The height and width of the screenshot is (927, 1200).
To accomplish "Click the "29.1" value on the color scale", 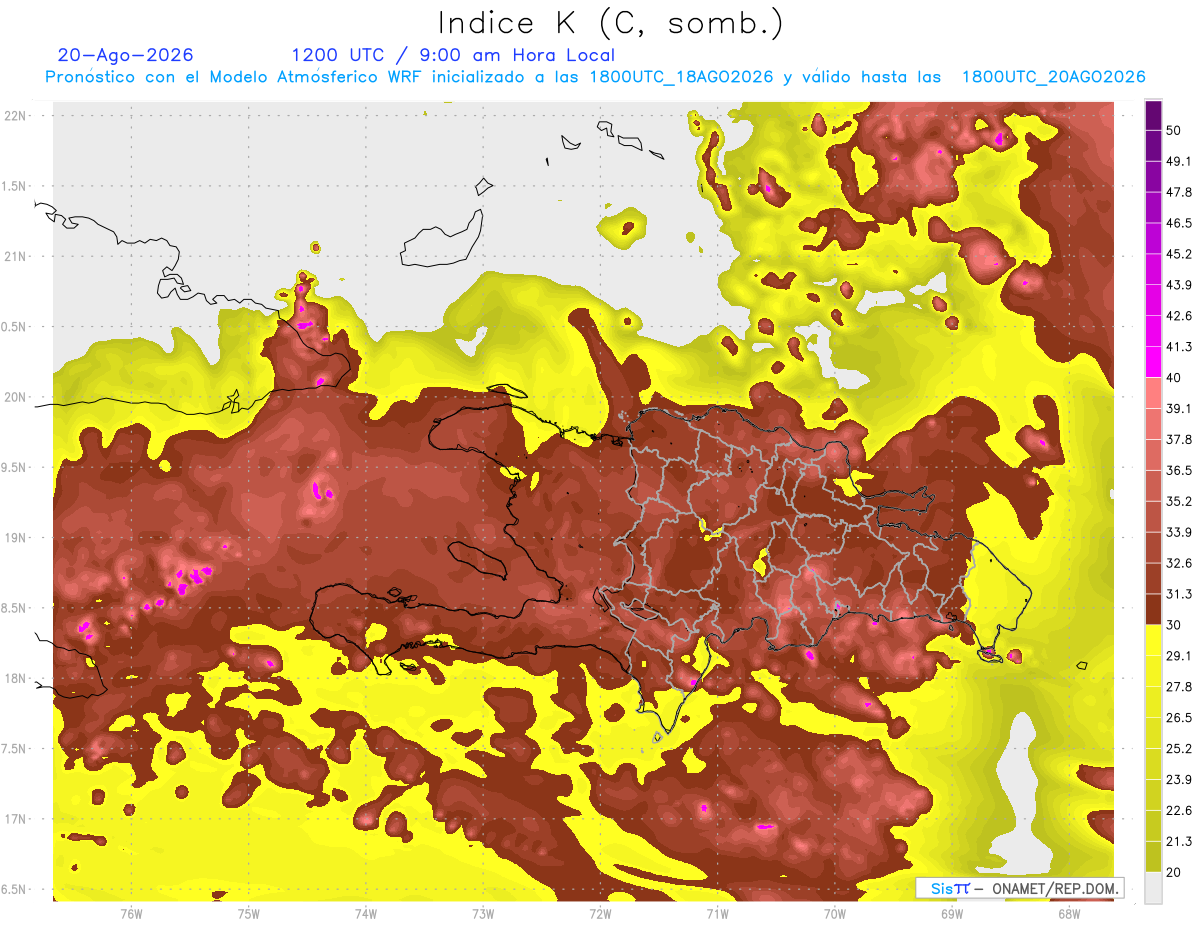I will click(1179, 655).
